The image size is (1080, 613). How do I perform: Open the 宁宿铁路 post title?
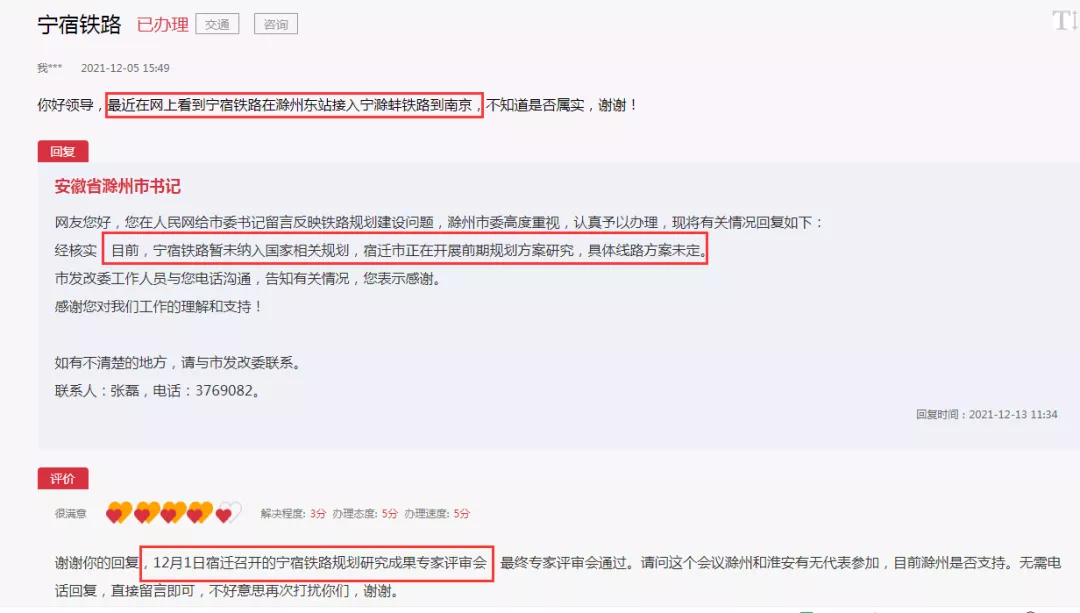[79, 25]
